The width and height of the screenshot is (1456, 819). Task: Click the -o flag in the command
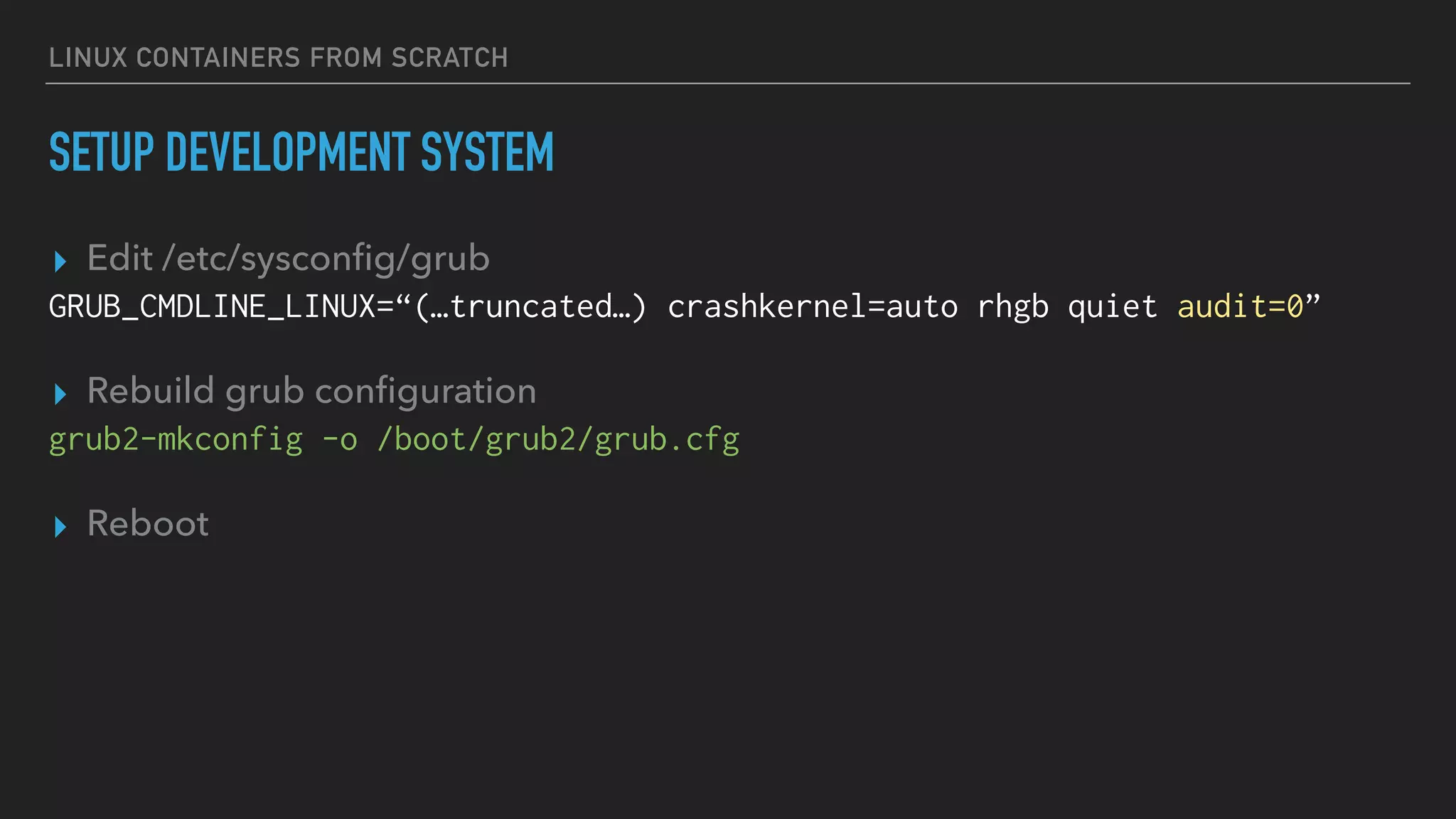click(340, 440)
